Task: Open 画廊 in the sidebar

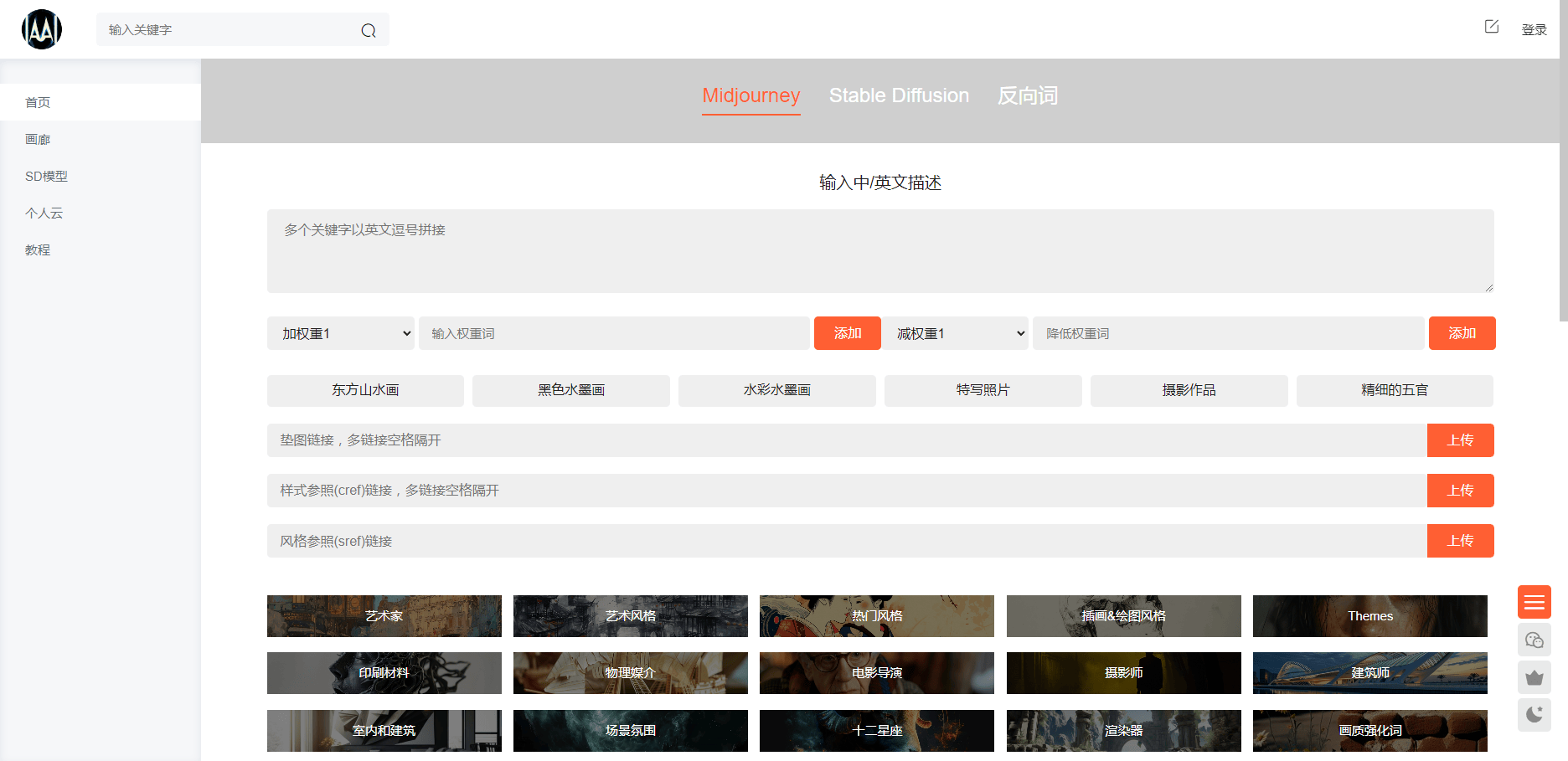Action: (38, 139)
